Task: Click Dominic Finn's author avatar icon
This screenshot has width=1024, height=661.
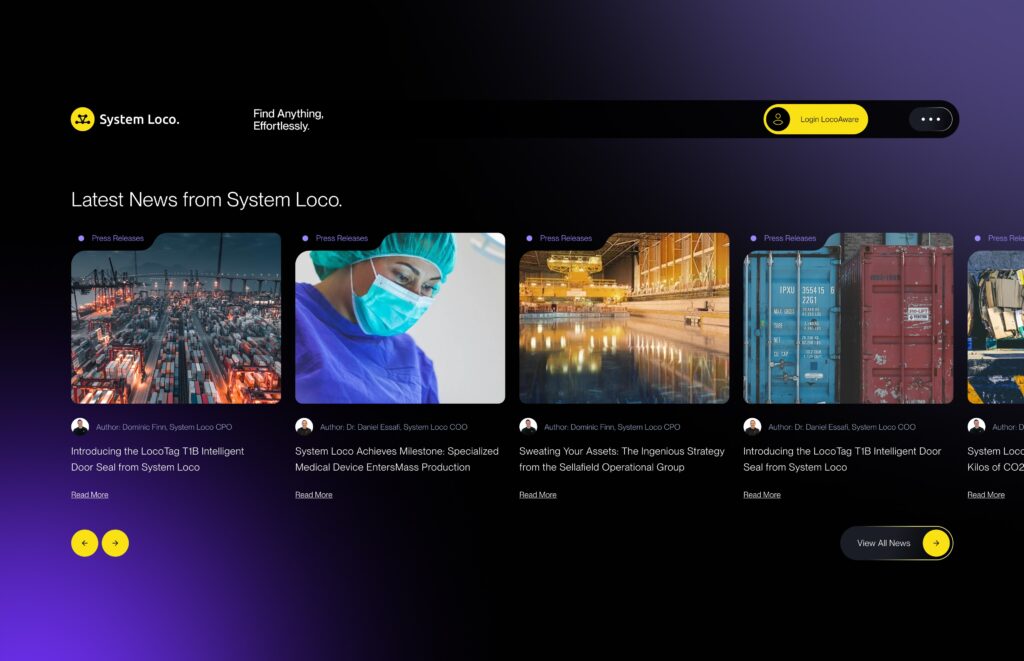Action: point(80,425)
